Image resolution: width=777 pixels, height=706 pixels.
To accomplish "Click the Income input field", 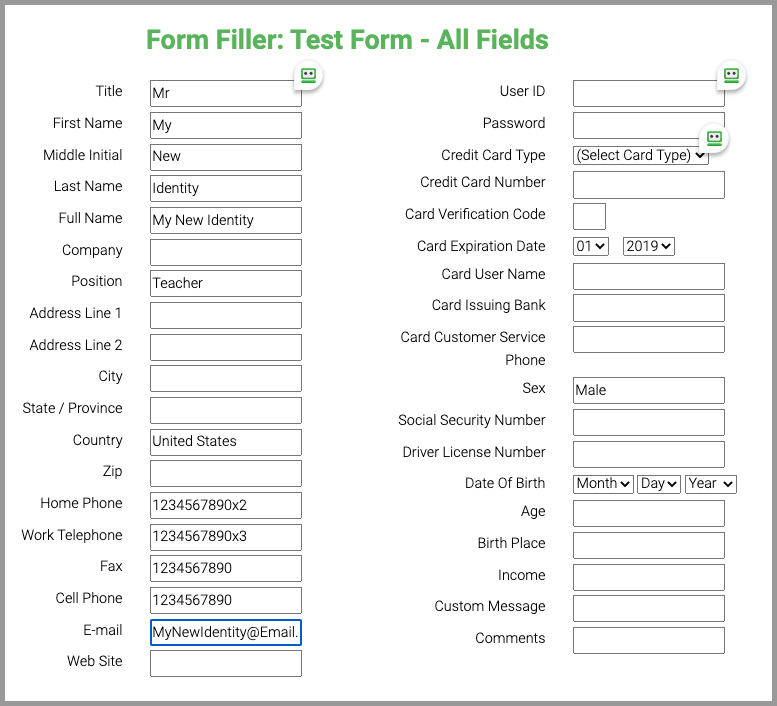I will pos(649,577).
